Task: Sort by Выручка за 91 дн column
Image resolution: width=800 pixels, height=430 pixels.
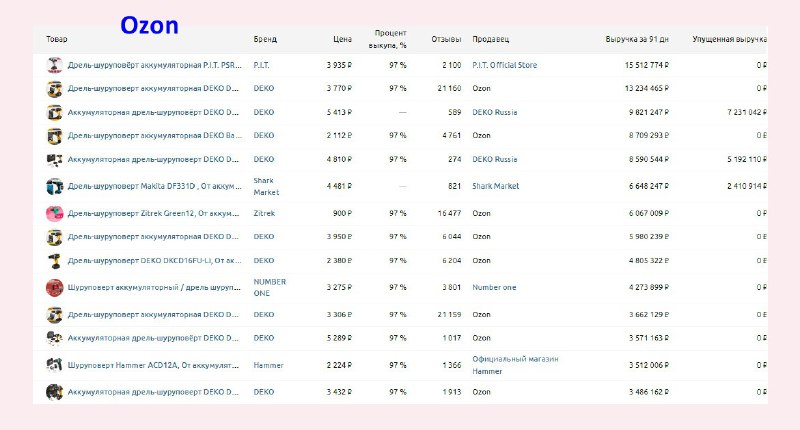Action: pos(637,39)
